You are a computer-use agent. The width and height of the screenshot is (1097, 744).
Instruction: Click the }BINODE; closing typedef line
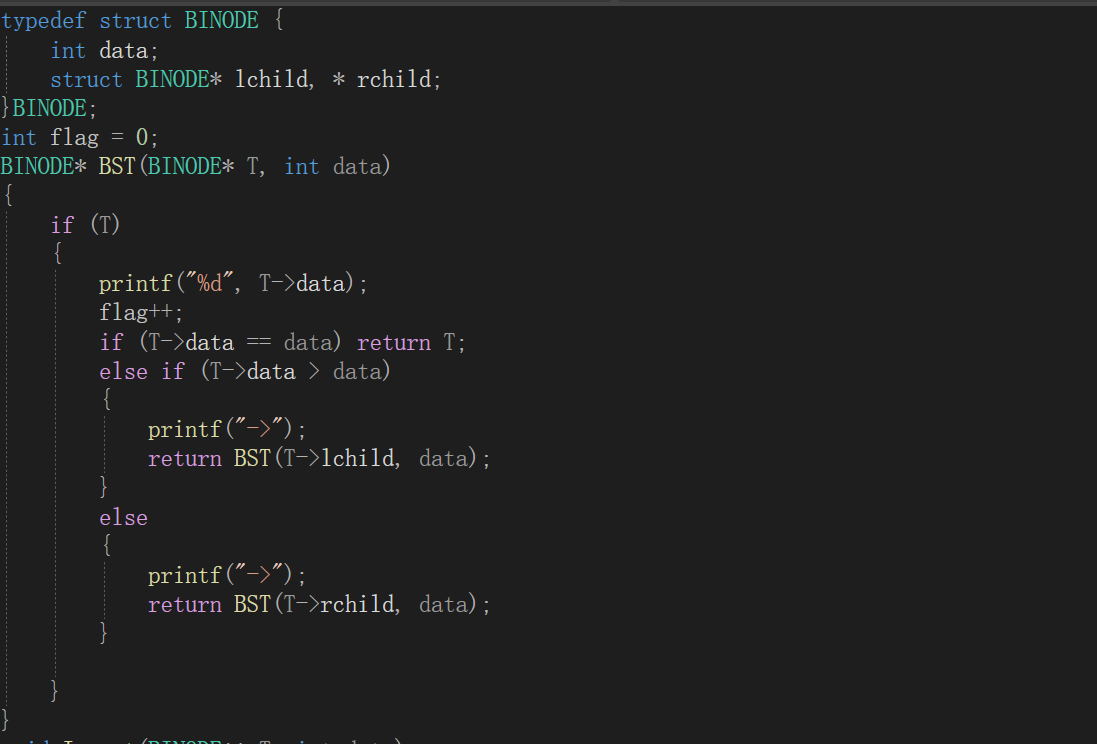point(50,108)
